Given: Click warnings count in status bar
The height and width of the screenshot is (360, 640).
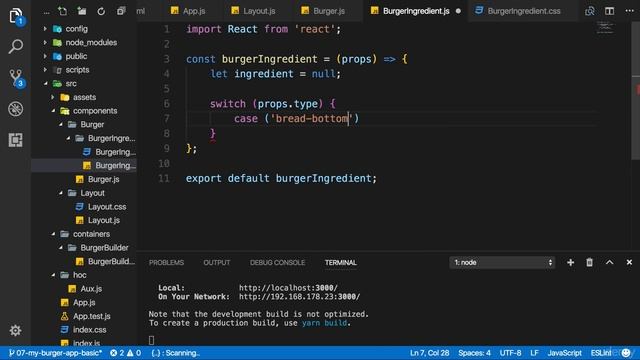Looking at the screenshot, I should [x=134, y=353].
